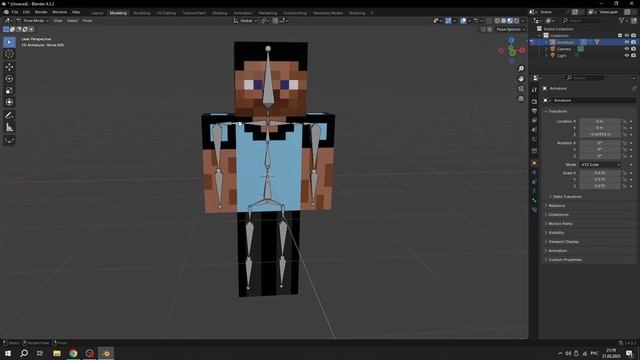
Task: Toggle camera view with the camera gizmo icon
Action: [521, 89]
